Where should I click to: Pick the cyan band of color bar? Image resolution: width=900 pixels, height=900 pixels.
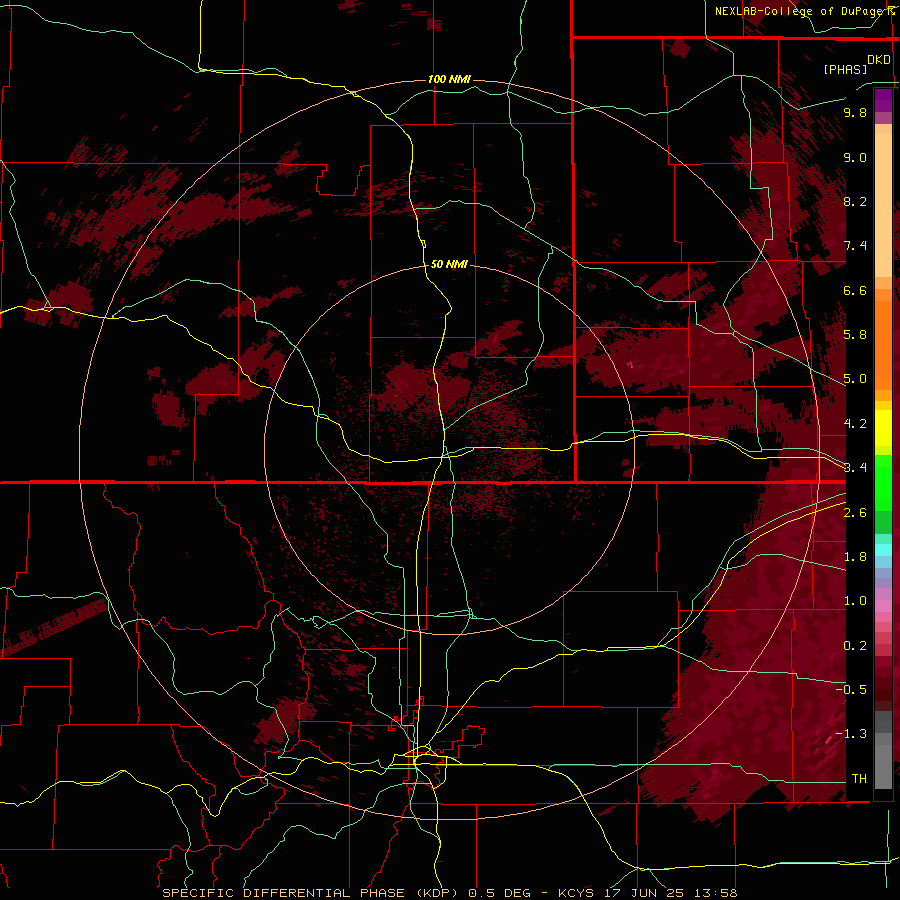point(883,550)
